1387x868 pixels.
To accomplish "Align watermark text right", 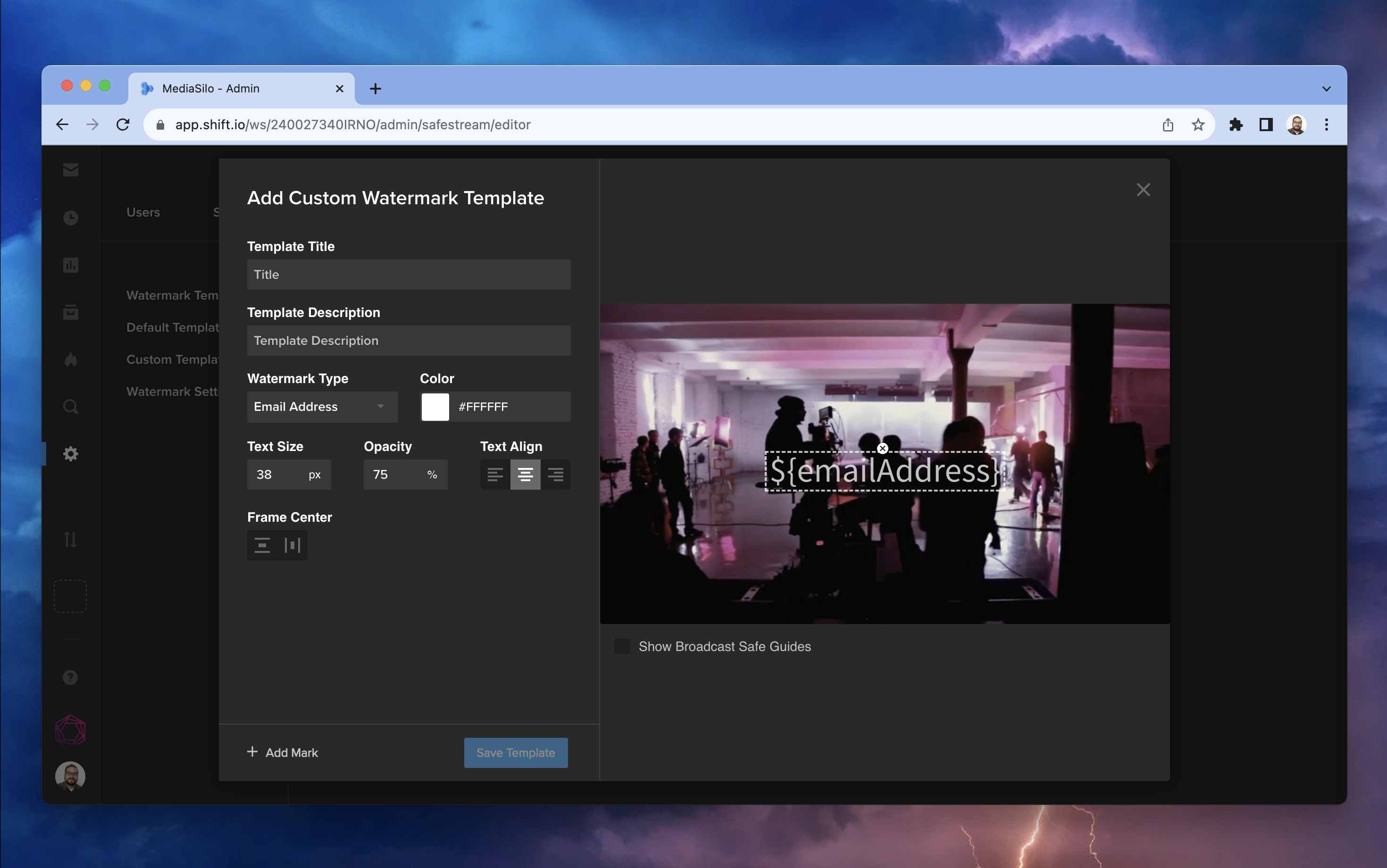I will click(555, 475).
